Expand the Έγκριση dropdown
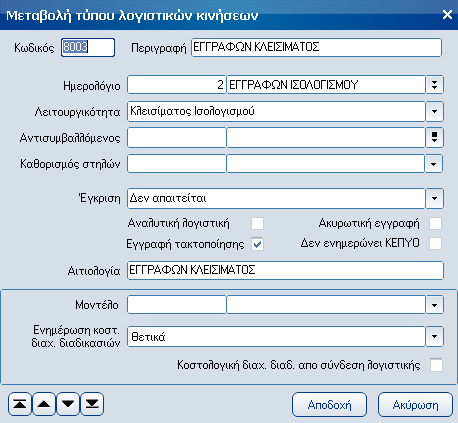The image size is (458, 423). pyautogui.click(x=434, y=198)
